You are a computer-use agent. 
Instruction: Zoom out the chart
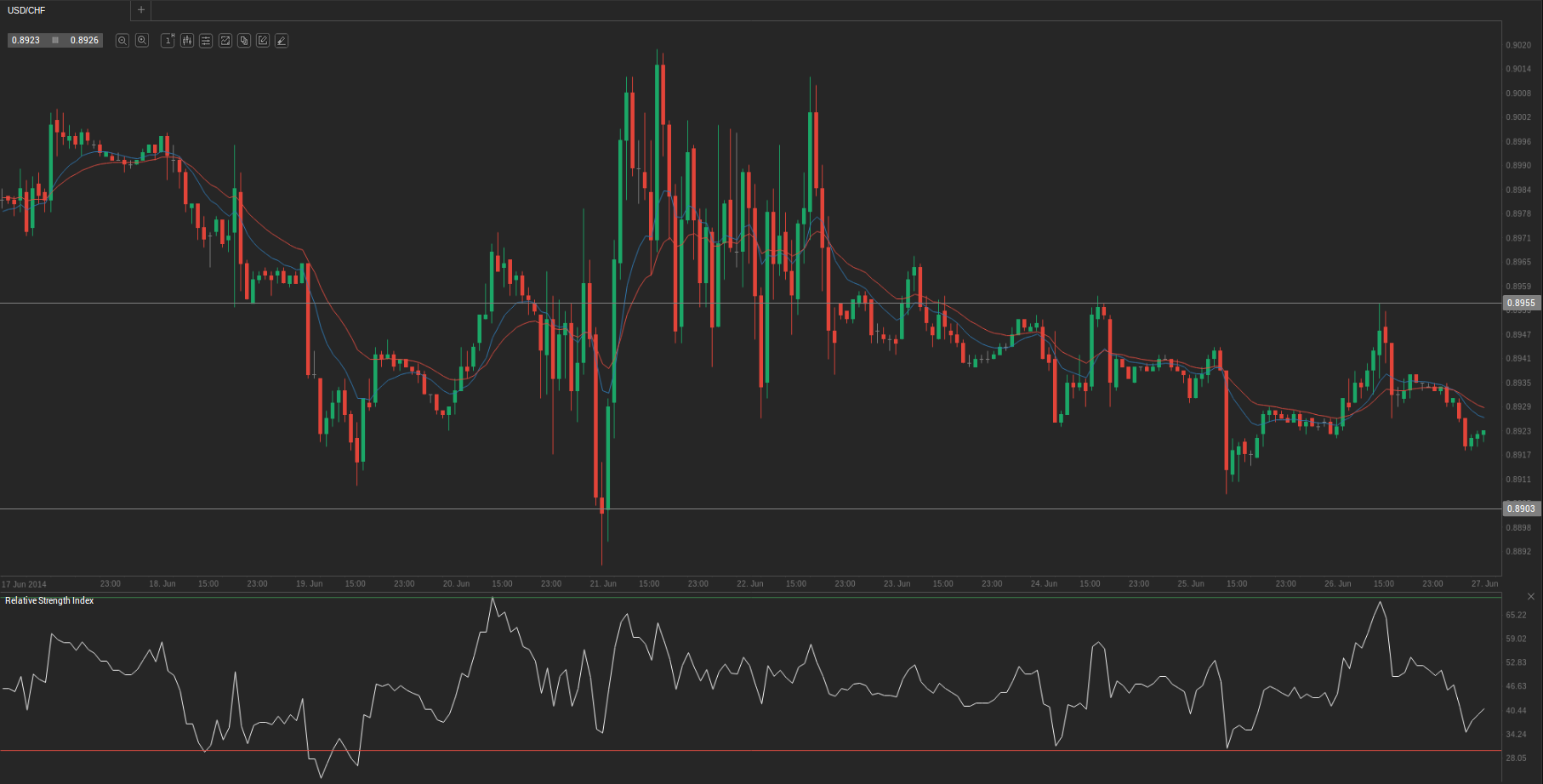pos(122,41)
